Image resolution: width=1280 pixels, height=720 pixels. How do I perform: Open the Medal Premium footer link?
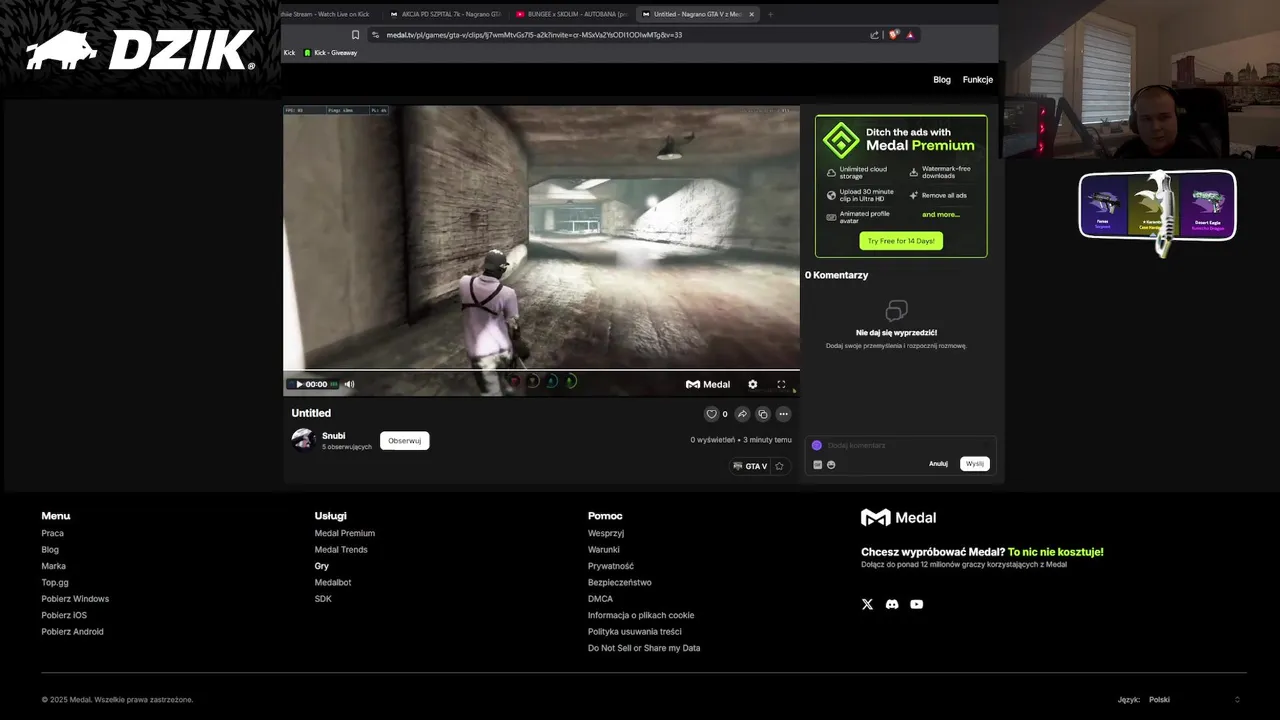tap(345, 533)
